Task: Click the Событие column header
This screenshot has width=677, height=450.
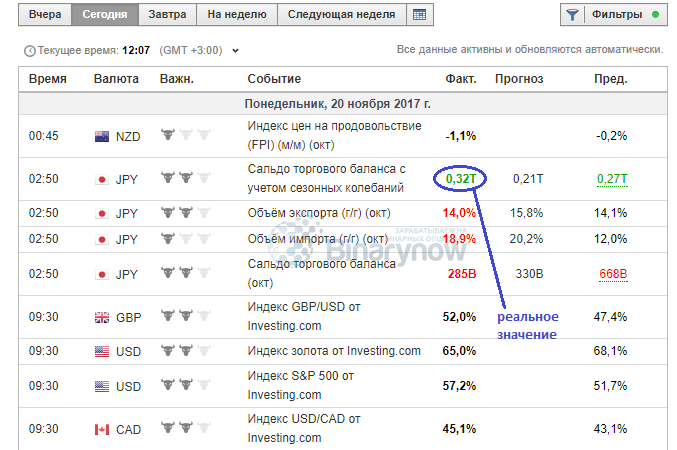Action: [274, 79]
